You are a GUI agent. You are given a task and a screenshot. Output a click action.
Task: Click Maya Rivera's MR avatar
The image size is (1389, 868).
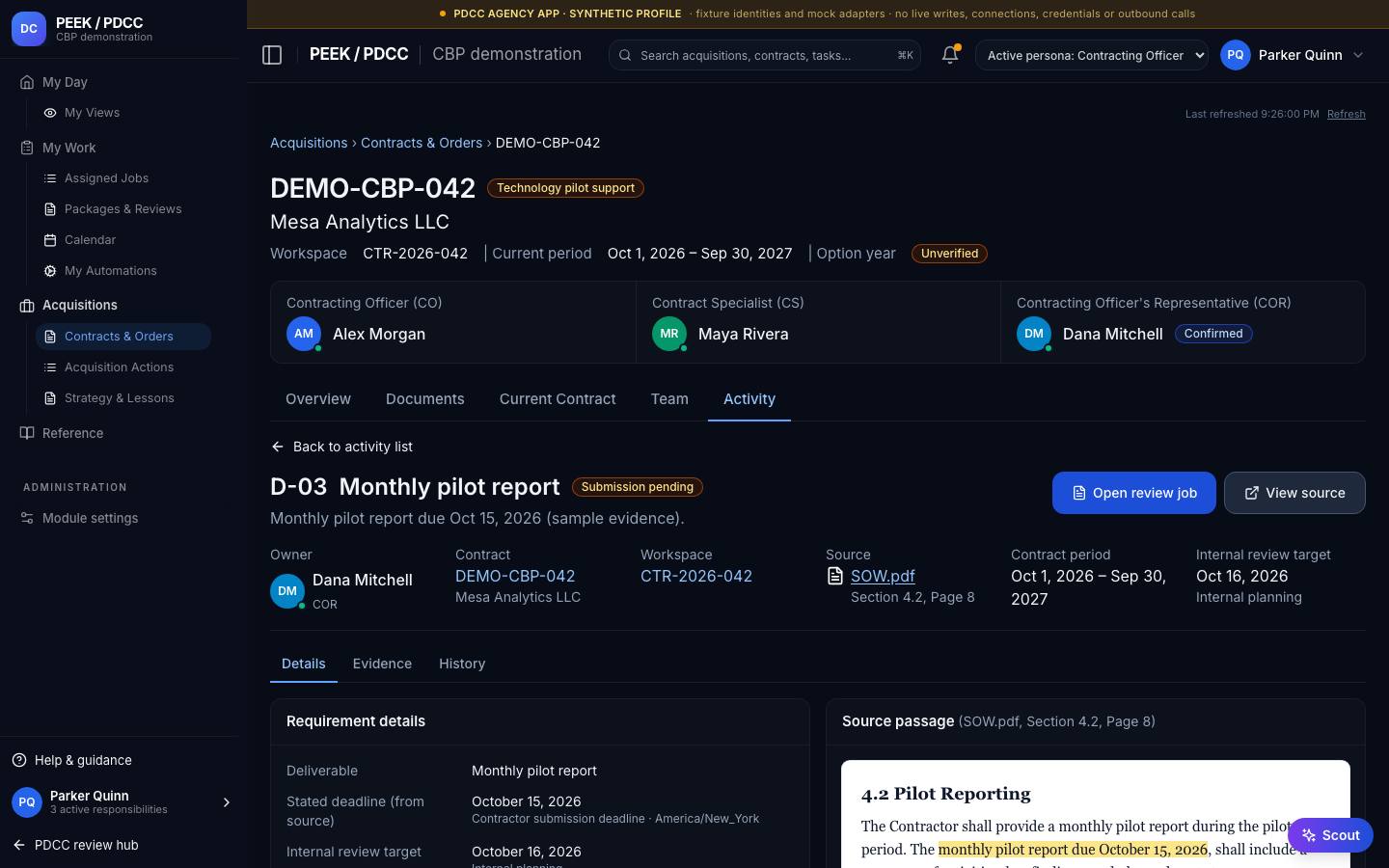point(669,334)
